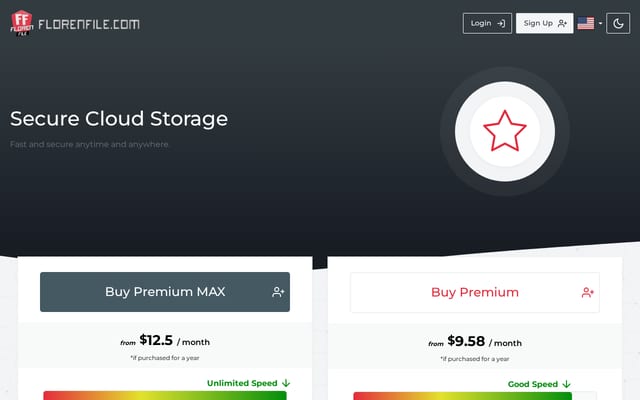Click '*if purchased for a year' under $12.5
Image resolution: width=640 pixels, height=400 pixels.
click(165, 358)
